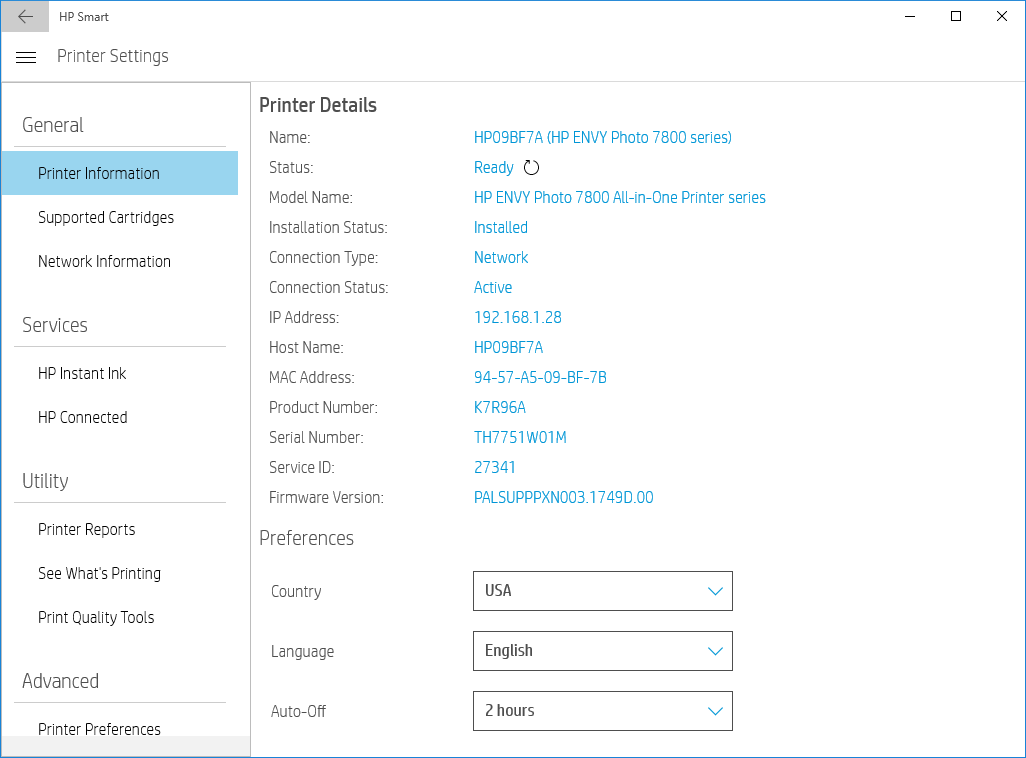Click See What's Printing
Image resolution: width=1026 pixels, height=758 pixels.
99,573
